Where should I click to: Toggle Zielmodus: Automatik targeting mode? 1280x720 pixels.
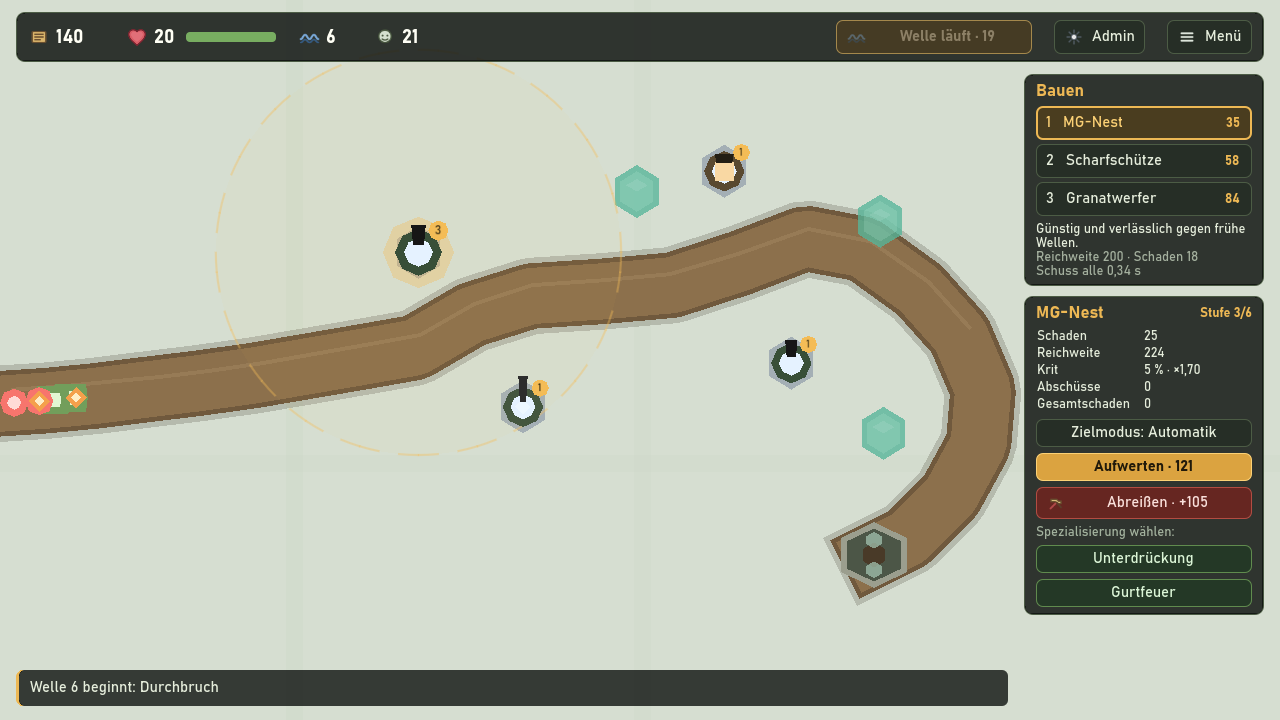click(1144, 433)
